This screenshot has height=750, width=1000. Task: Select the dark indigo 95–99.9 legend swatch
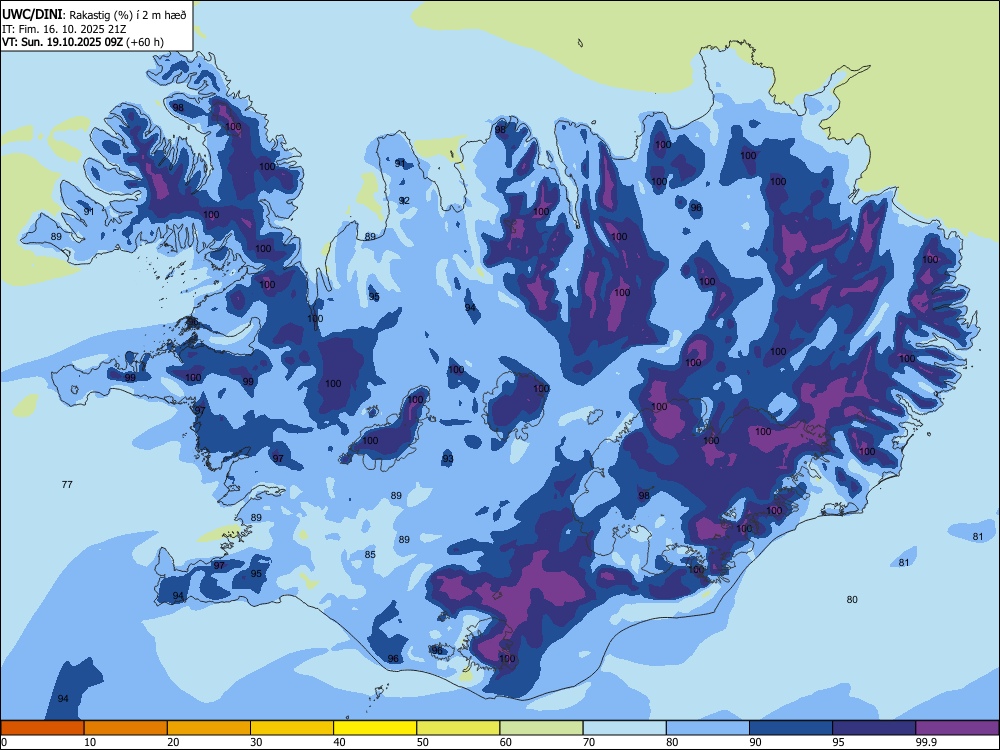coord(874,728)
